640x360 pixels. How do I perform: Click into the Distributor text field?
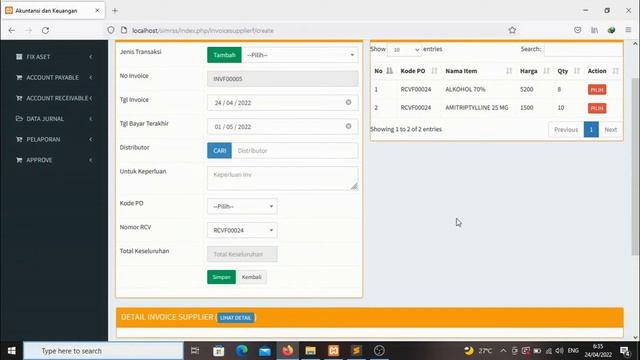click(x=295, y=151)
